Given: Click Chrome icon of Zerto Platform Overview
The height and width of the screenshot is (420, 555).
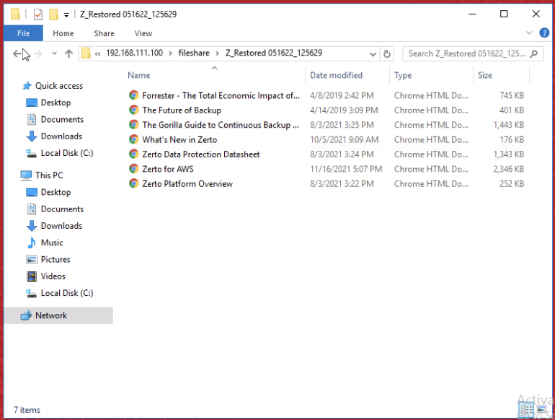Looking at the screenshot, I should coord(133,184).
